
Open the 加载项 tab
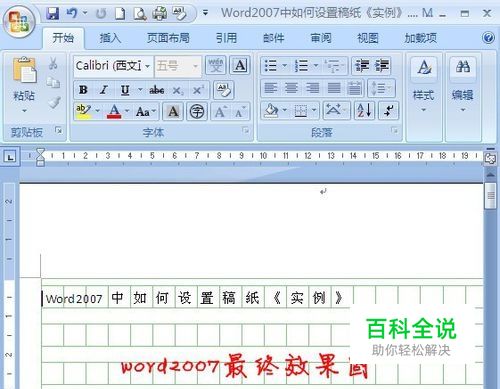click(420, 38)
